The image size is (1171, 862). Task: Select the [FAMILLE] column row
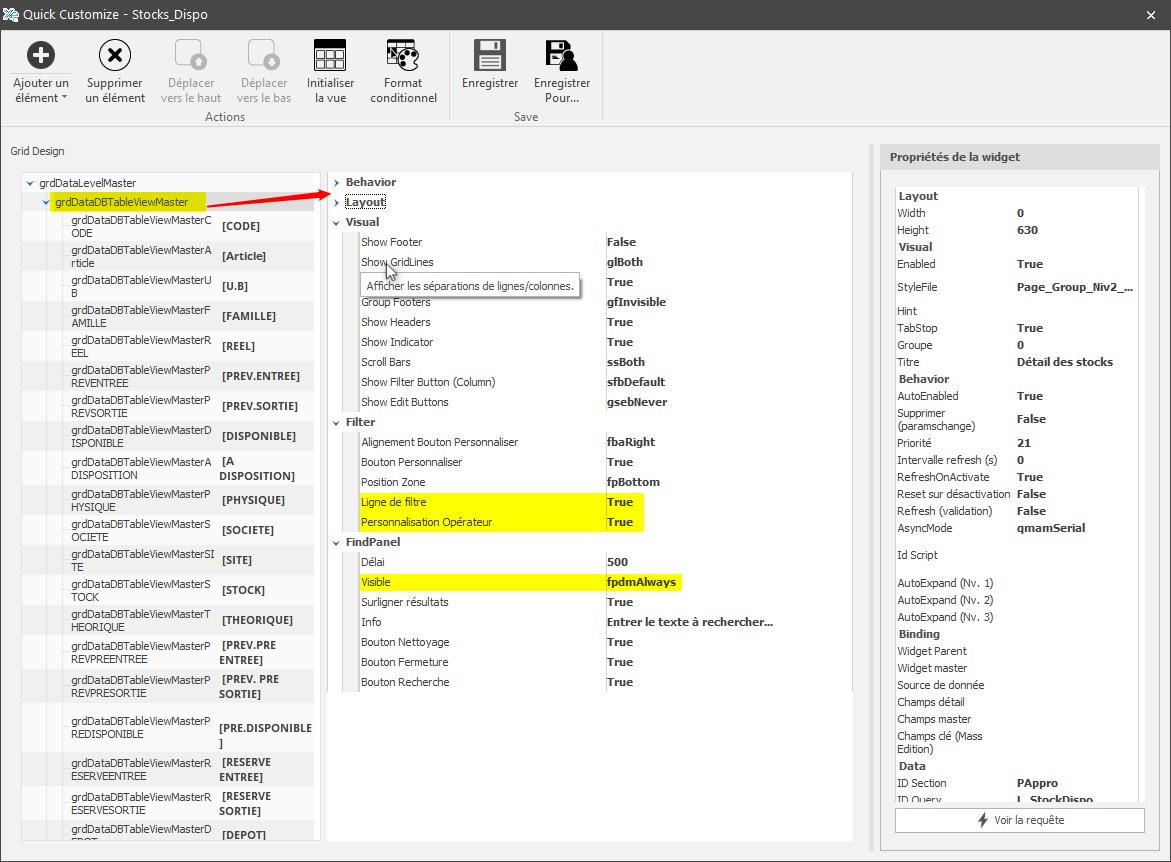tap(248, 316)
